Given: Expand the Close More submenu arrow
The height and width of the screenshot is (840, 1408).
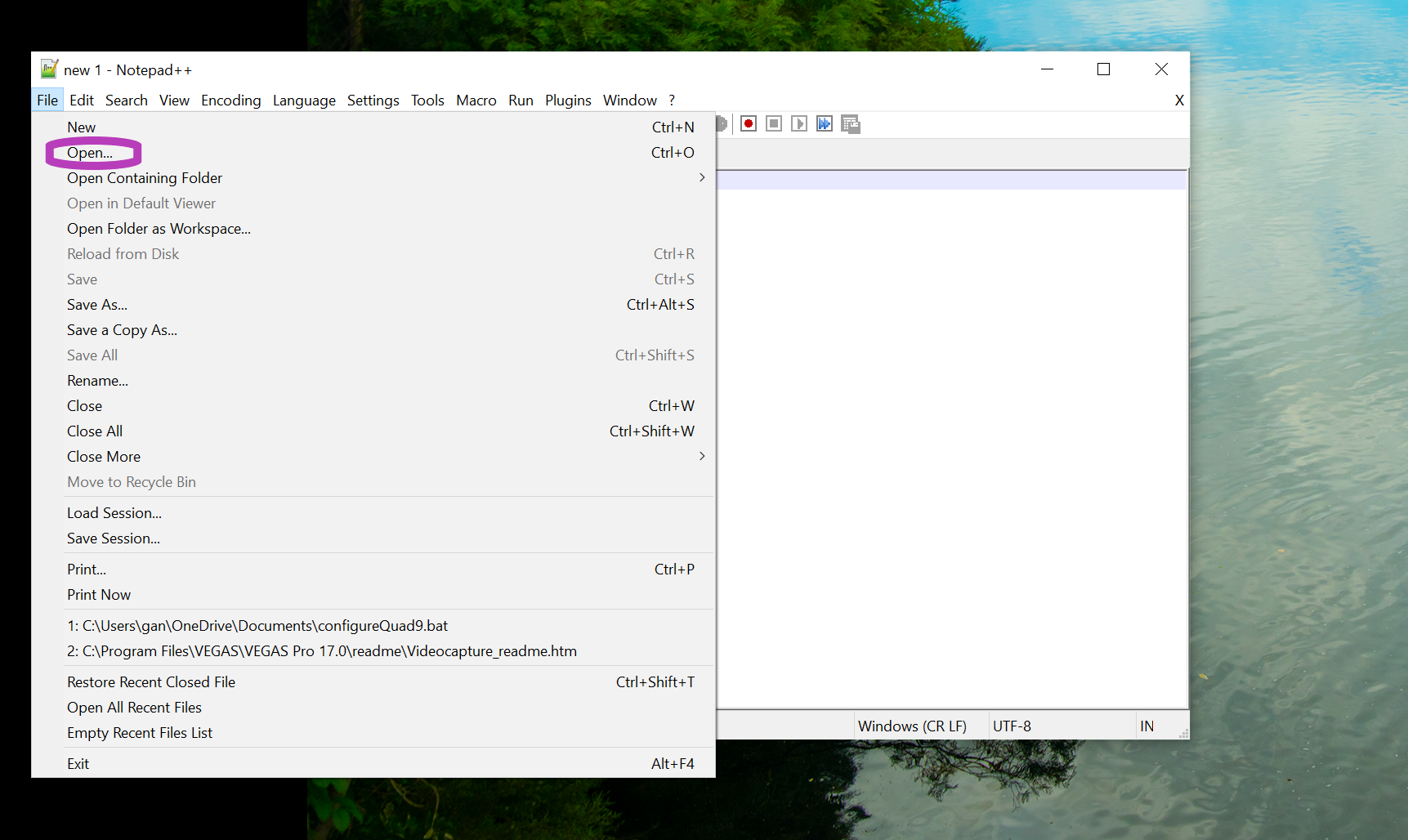Looking at the screenshot, I should point(702,456).
